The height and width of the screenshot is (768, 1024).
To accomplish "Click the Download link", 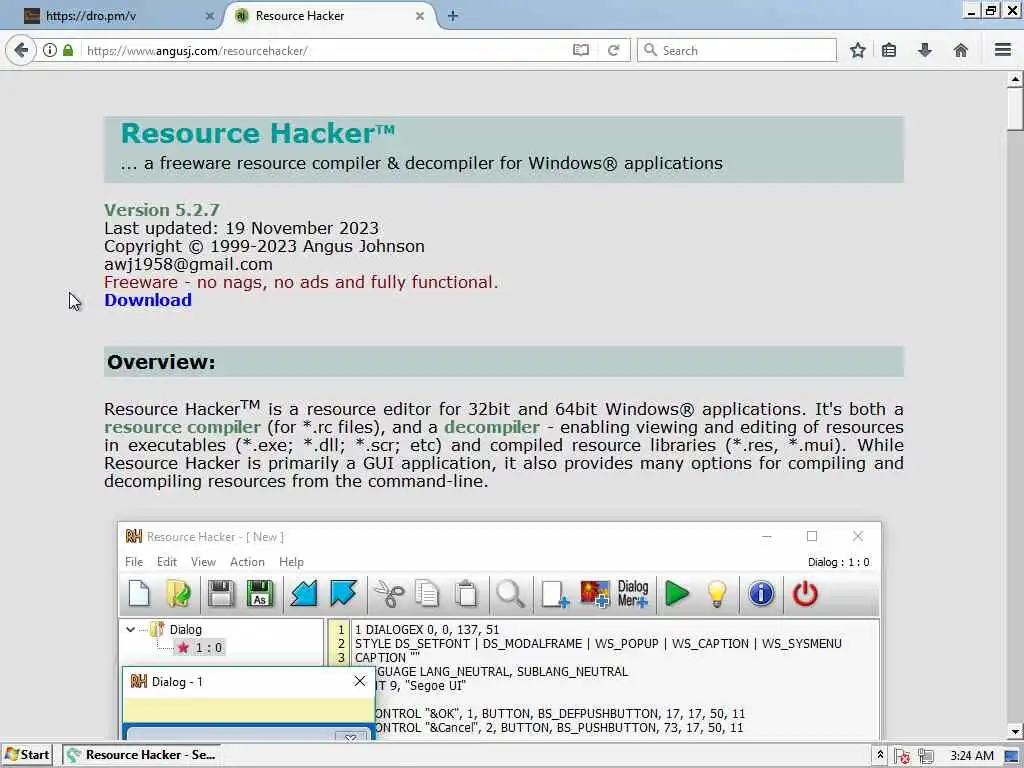I will point(148,300).
